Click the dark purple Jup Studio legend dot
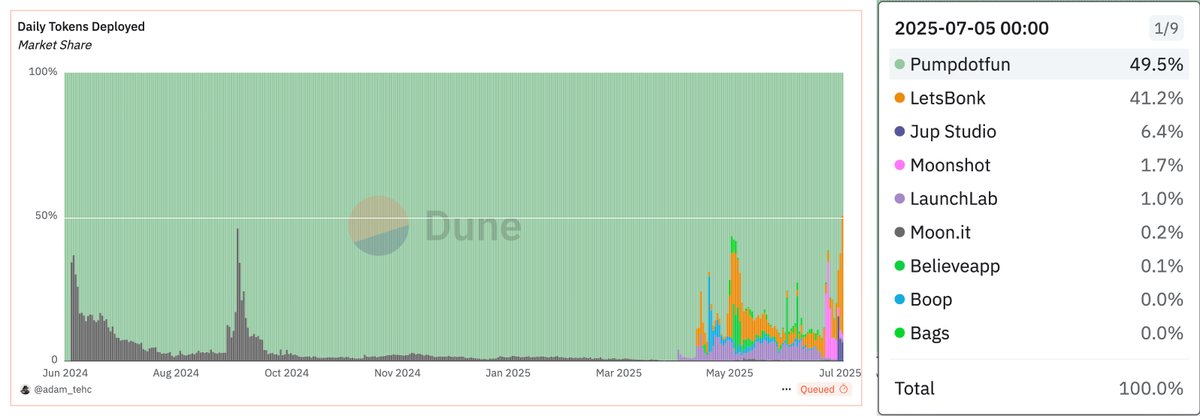Image resolution: width=1200 pixels, height=416 pixels. (x=900, y=131)
